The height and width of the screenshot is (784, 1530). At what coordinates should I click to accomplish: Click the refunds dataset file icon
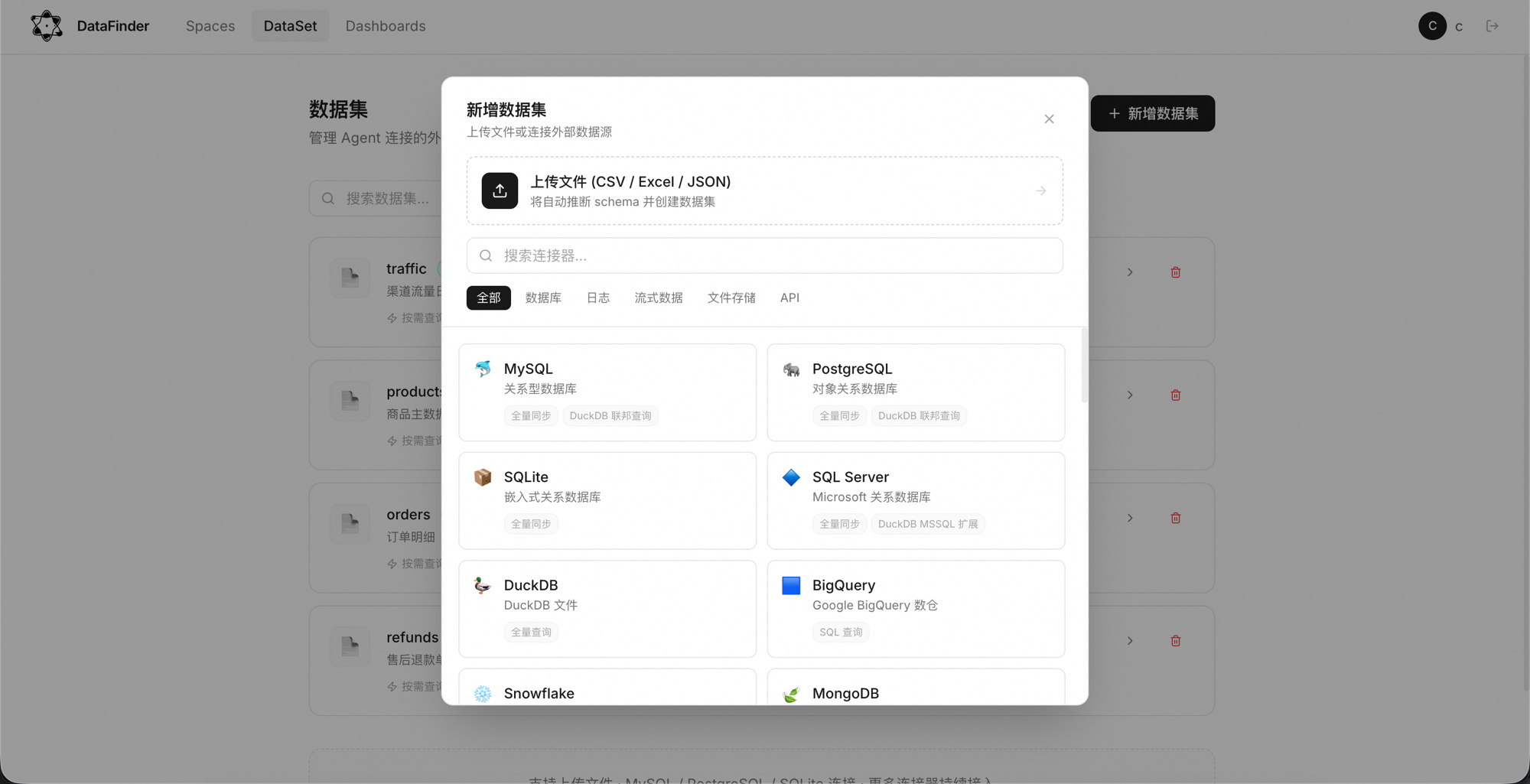pos(350,646)
